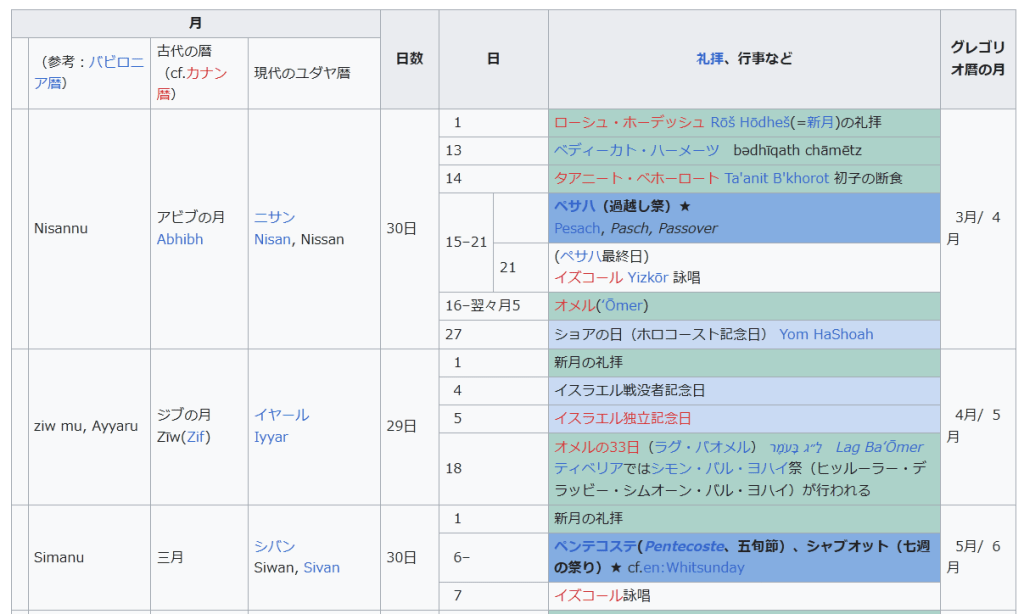Open the シバン month link
1024x614 pixels.
pyautogui.click(x=274, y=546)
